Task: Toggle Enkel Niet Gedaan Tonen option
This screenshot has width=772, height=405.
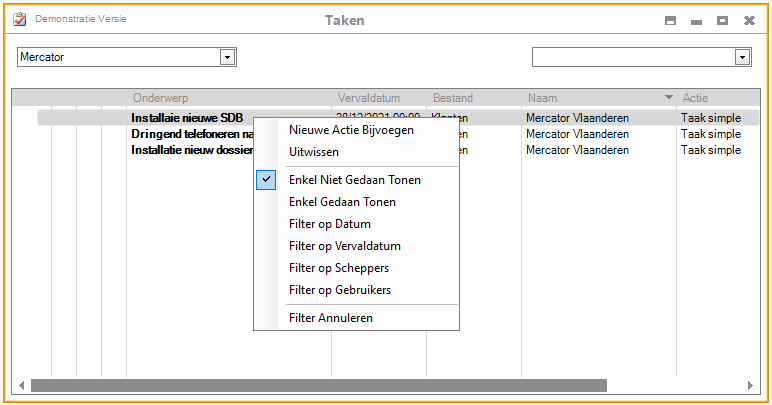Action: click(355, 180)
